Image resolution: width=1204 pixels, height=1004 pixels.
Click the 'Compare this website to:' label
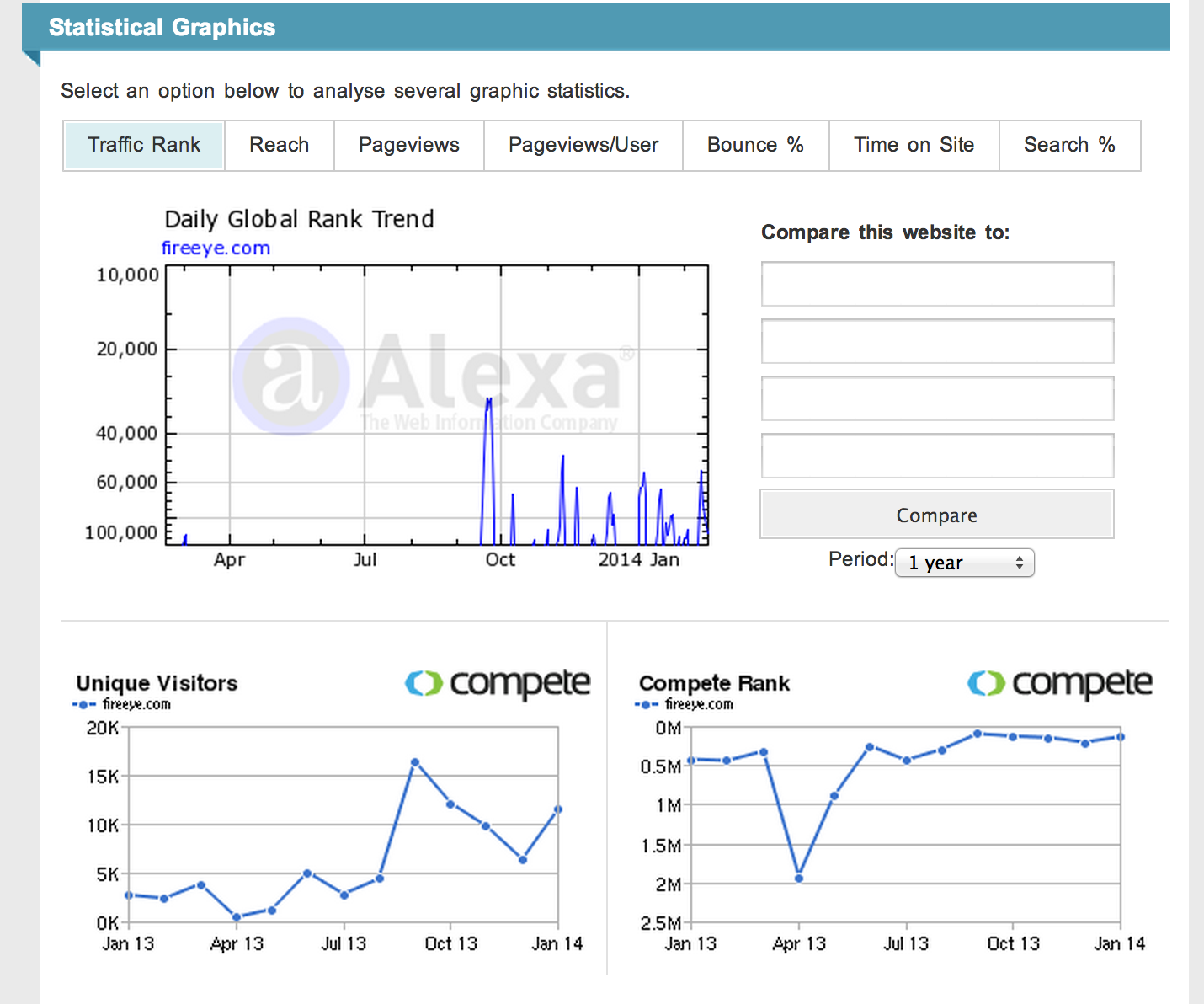[885, 232]
